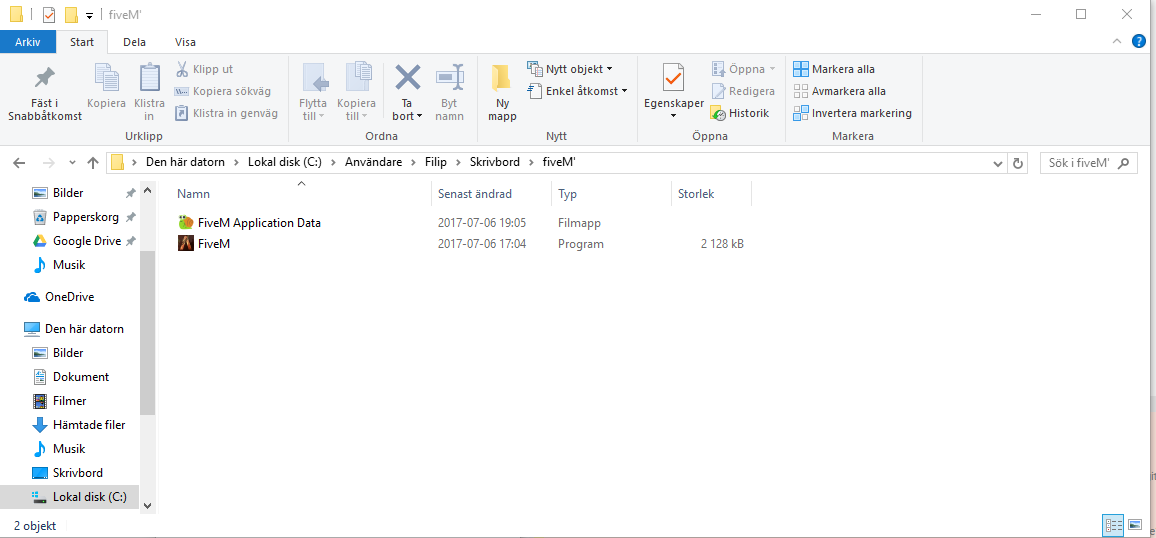
Task: Open the Flytta till dropdown
Action: click(313, 94)
